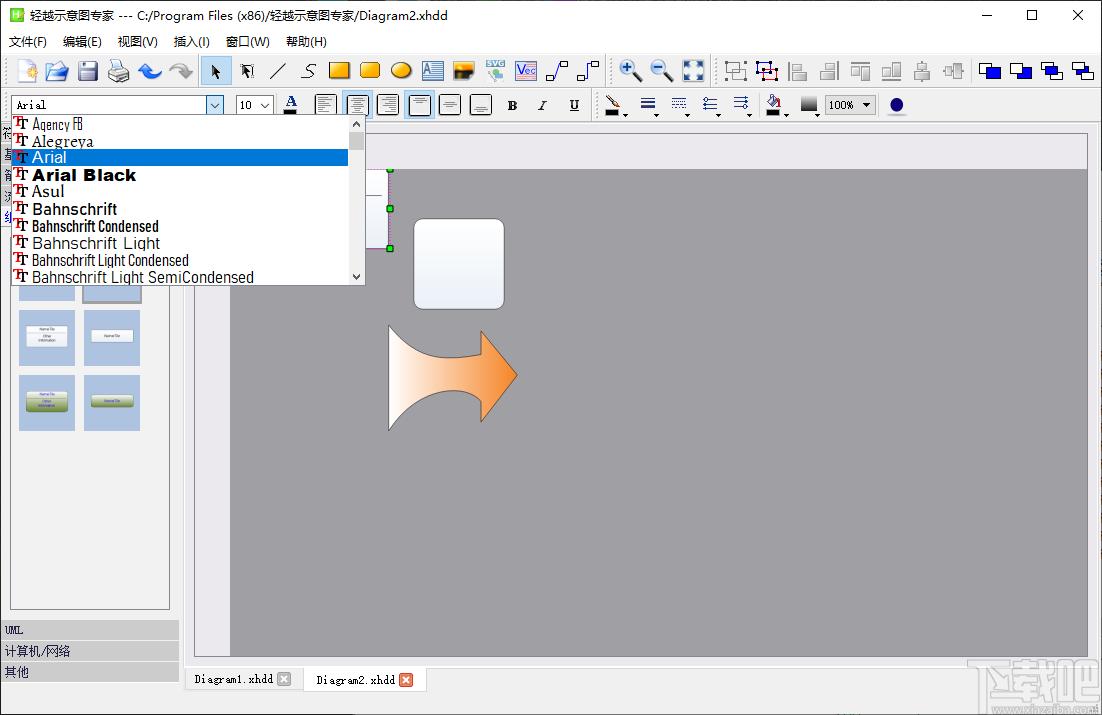Save with the floppy disk icon
This screenshot has height=715, width=1102.
88,71
